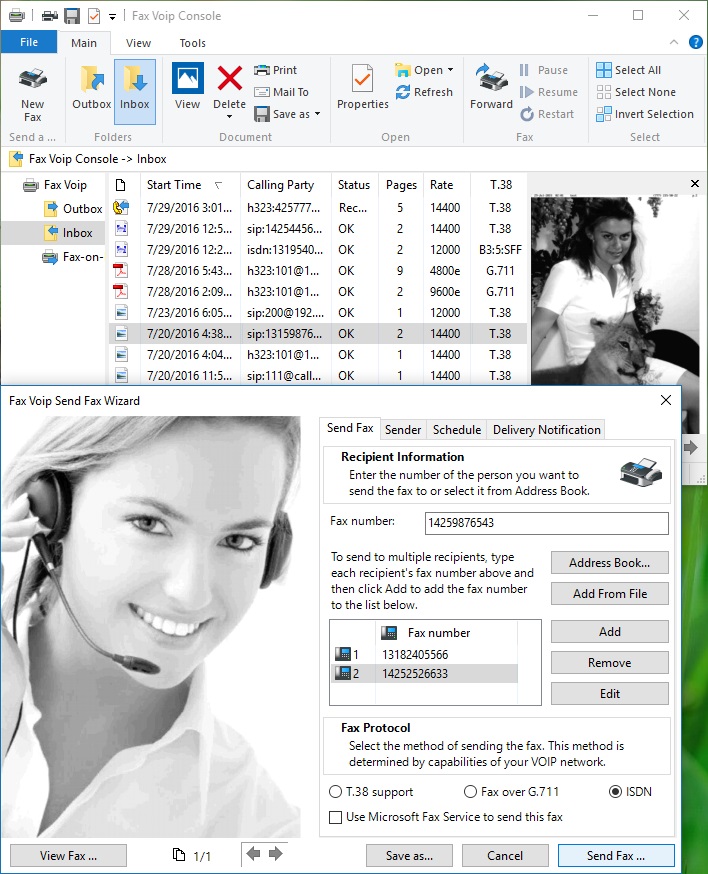Click the Mail To icon

coord(262,92)
